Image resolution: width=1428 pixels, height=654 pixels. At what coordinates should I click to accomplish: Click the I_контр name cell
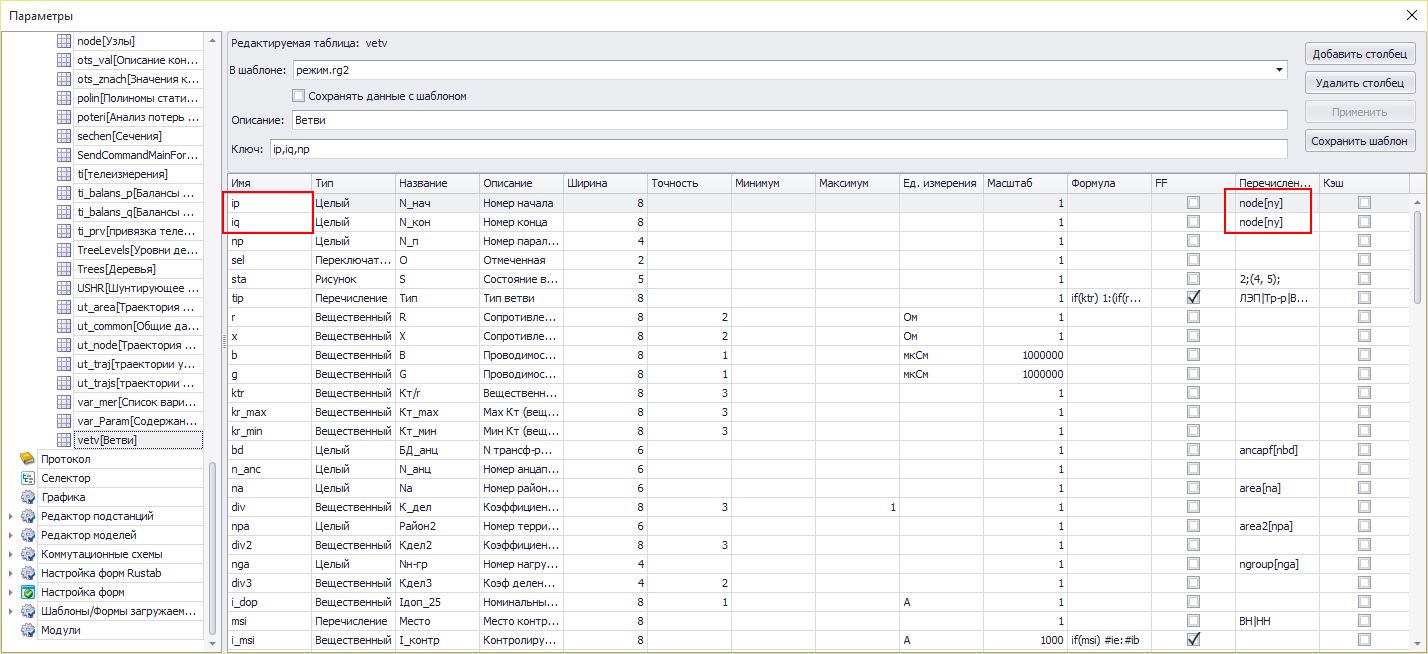tap(437, 640)
